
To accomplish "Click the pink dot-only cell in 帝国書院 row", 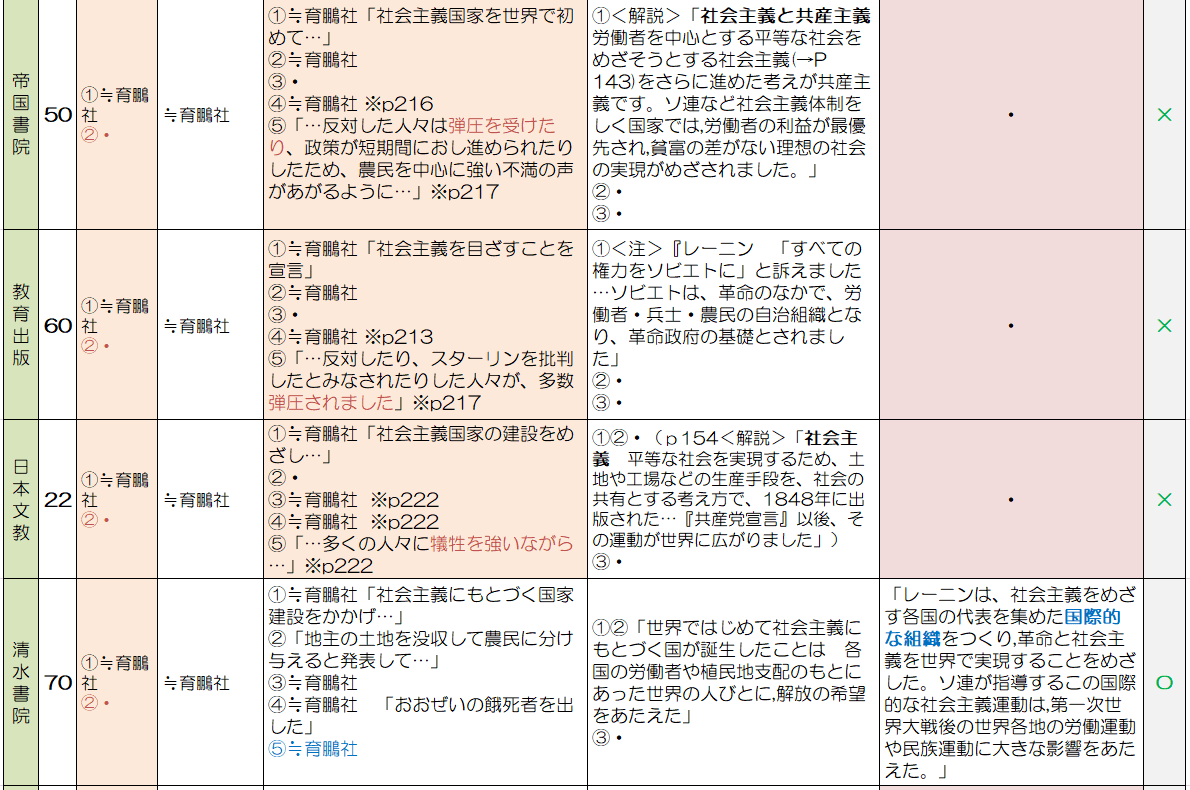I will pos(1011,115).
